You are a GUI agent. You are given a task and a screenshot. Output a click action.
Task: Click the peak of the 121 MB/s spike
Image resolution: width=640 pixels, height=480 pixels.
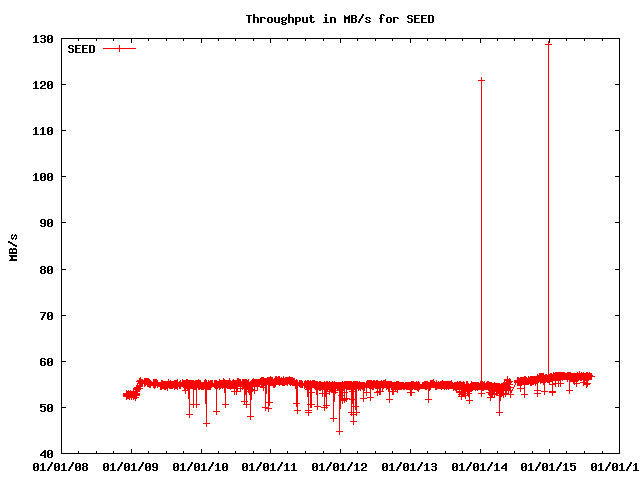(481, 80)
